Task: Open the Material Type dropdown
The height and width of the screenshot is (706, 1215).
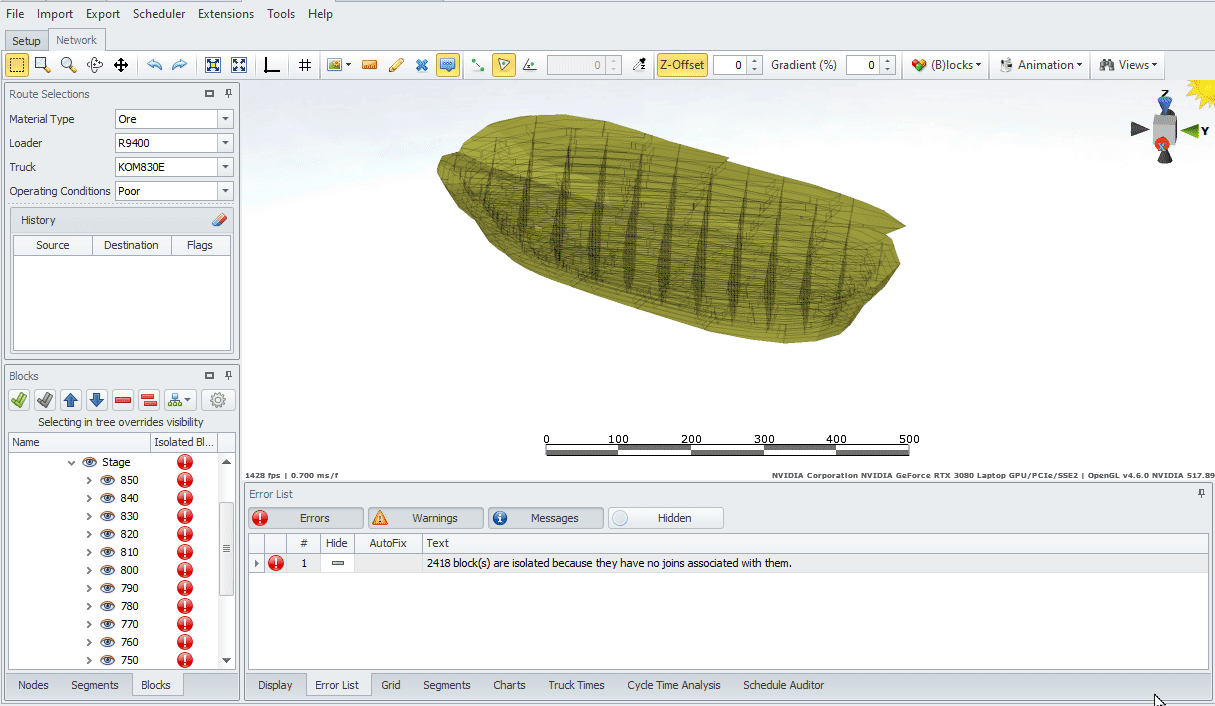Action: click(x=225, y=119)
